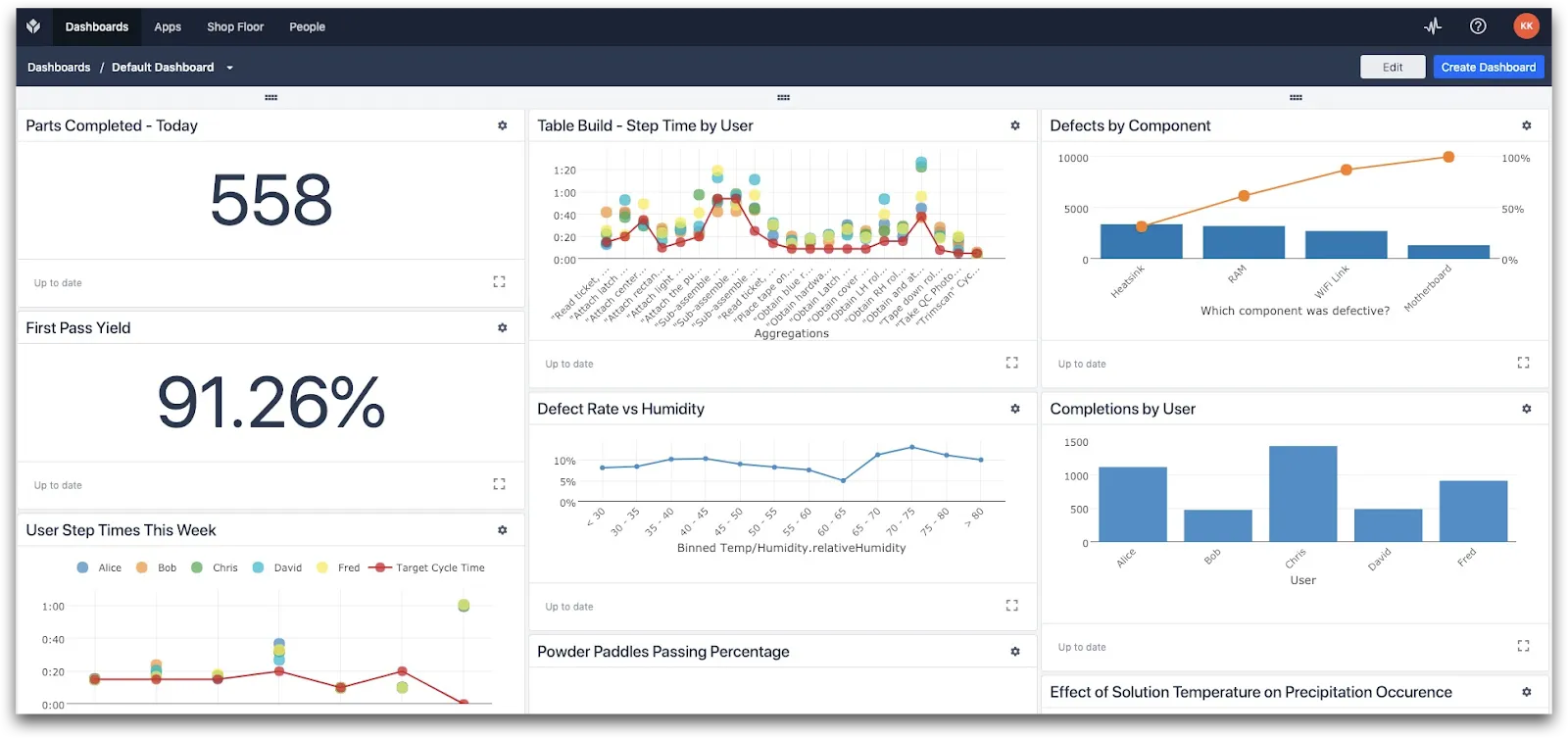This screenshot has height=738, width=1568.
Task: Open settings gear for Powder Paddles Passing Percentage
Action: tap(1015, 652)
